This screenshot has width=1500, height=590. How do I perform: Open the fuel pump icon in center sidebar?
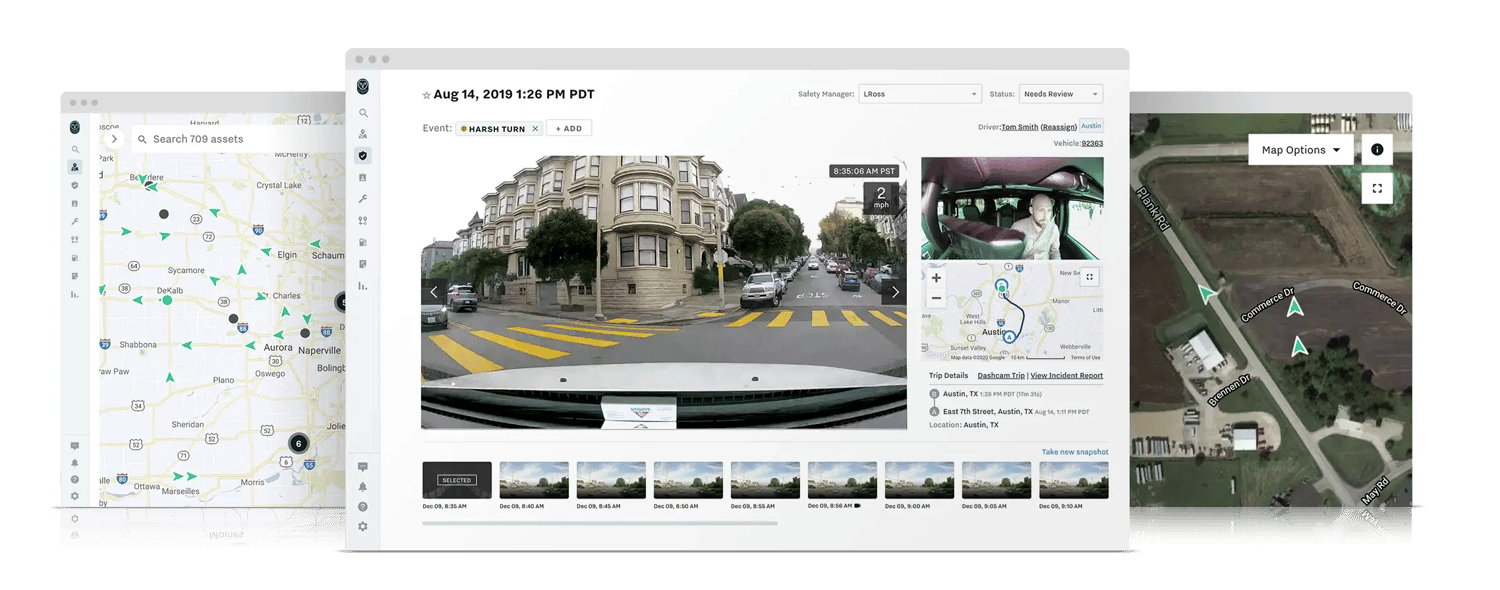coord(363,242)
